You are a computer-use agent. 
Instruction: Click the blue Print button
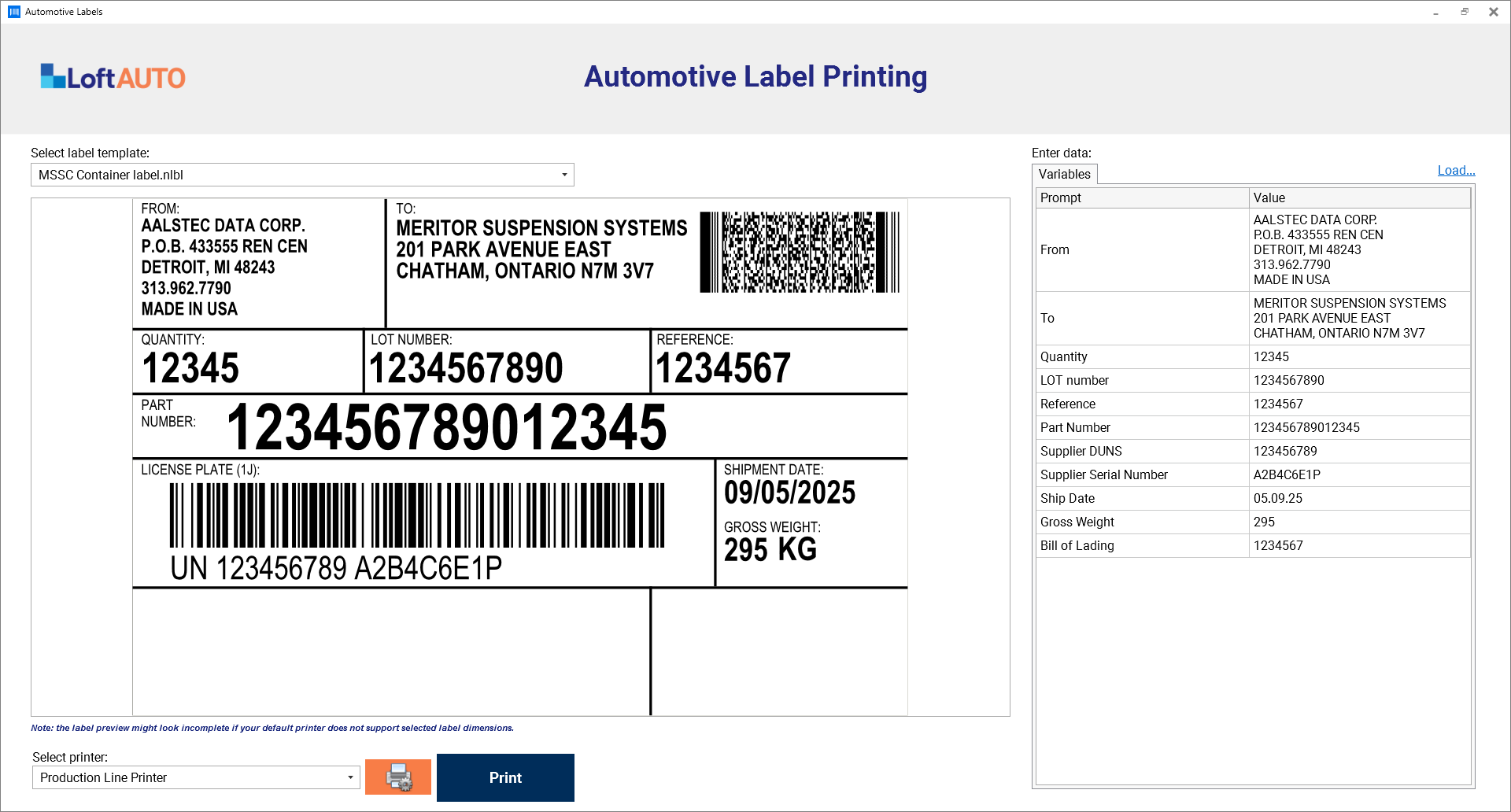coord(505,777)
